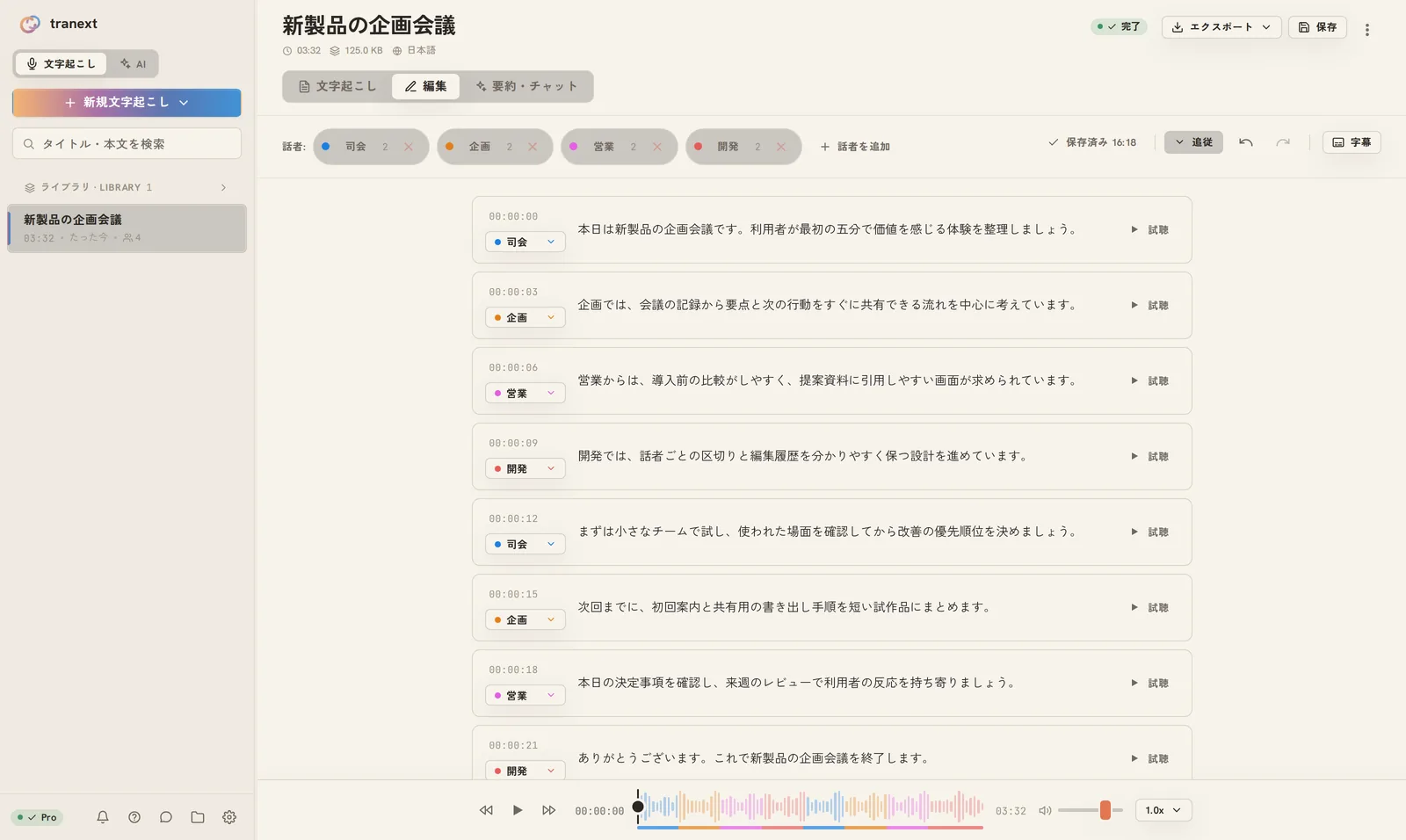
Task: Click the redo arrow icon
Action: pyautogui.click(x=1283, y=142)
